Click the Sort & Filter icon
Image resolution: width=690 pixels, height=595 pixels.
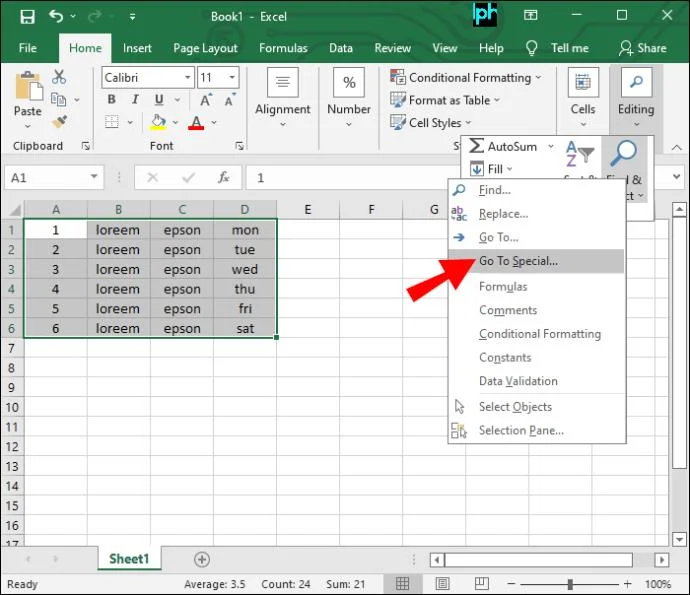click(579, 154)
